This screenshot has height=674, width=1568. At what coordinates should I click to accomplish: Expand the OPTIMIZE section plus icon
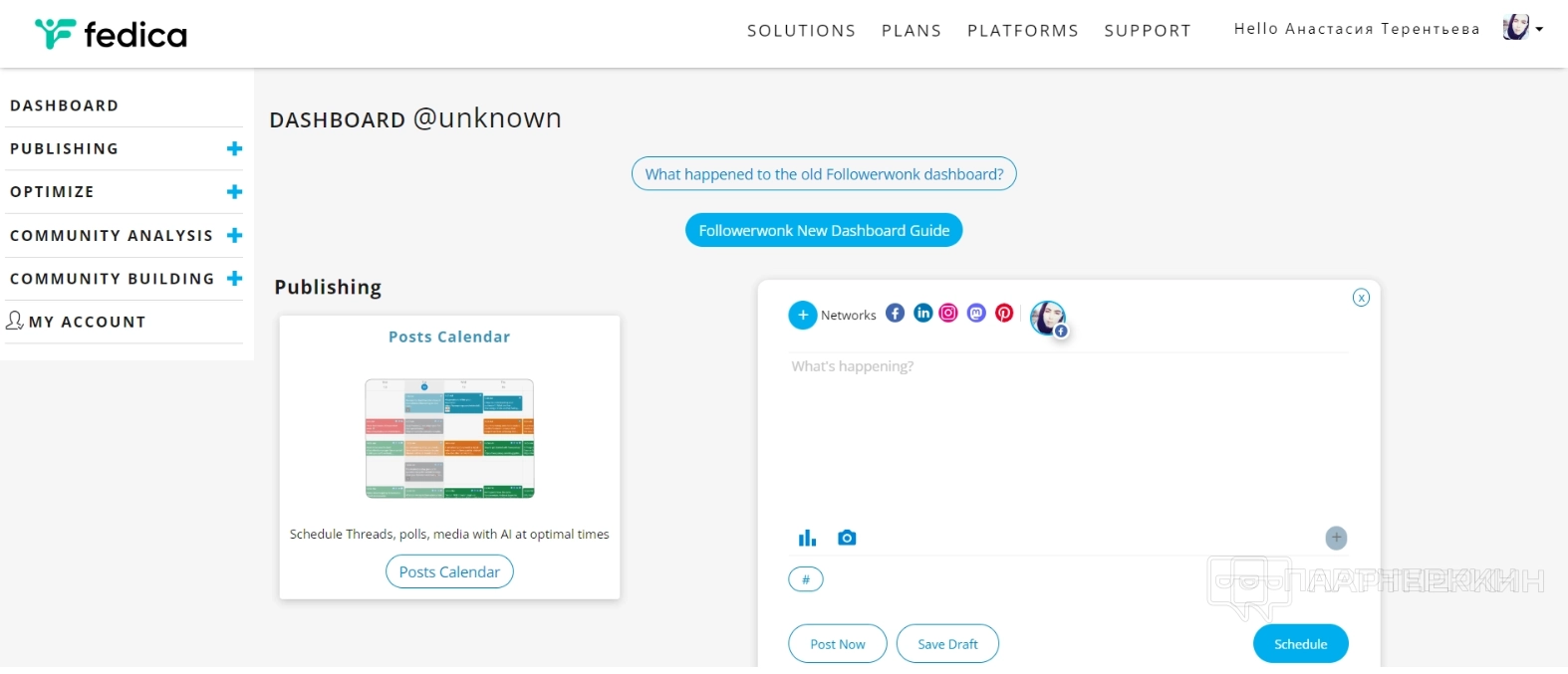pos(235,191)
